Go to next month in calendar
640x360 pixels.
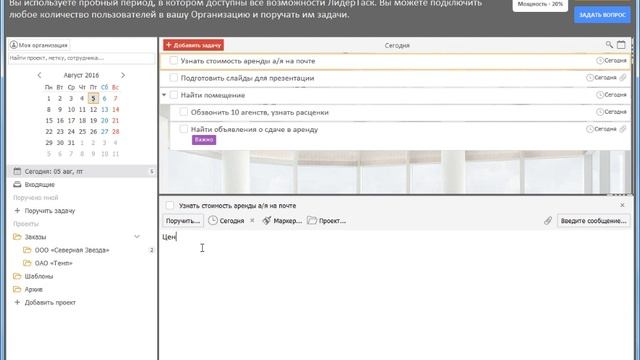click(123, 75)
